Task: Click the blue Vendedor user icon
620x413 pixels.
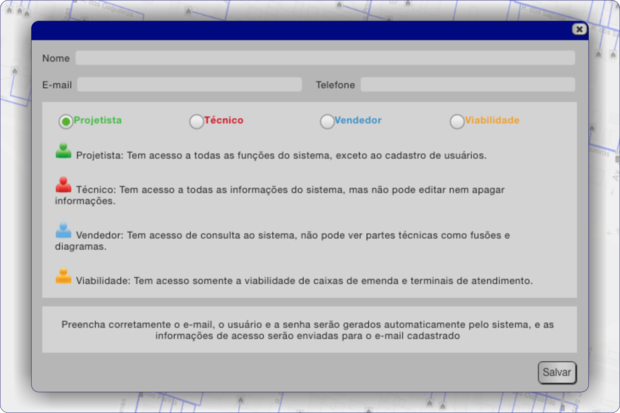Action: click(64, 230)
